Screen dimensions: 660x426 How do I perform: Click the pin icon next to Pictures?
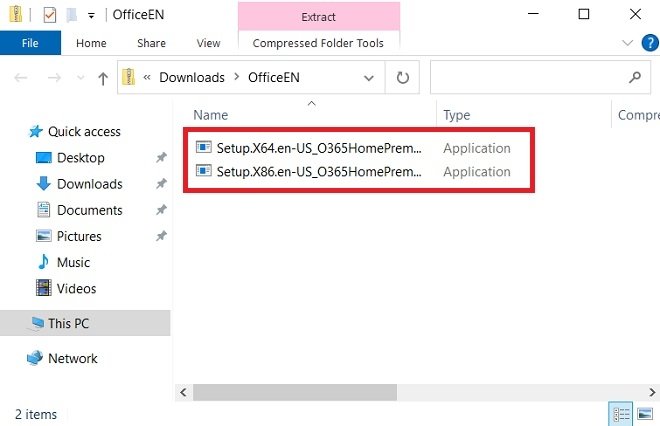(x=161, y=236)
